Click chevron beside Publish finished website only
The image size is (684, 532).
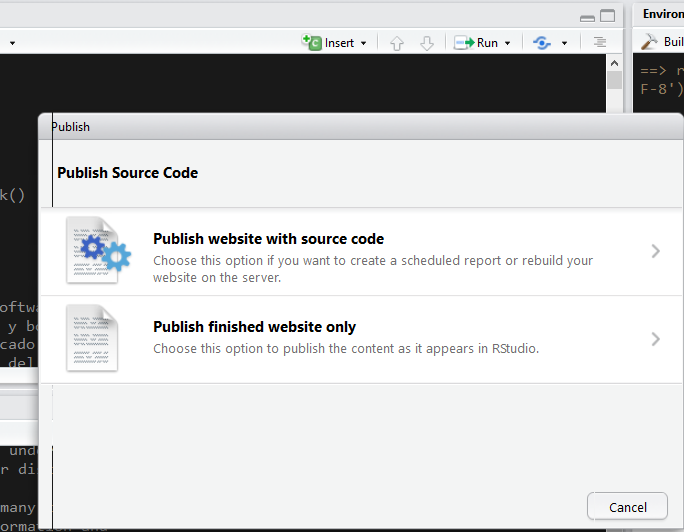656,339
